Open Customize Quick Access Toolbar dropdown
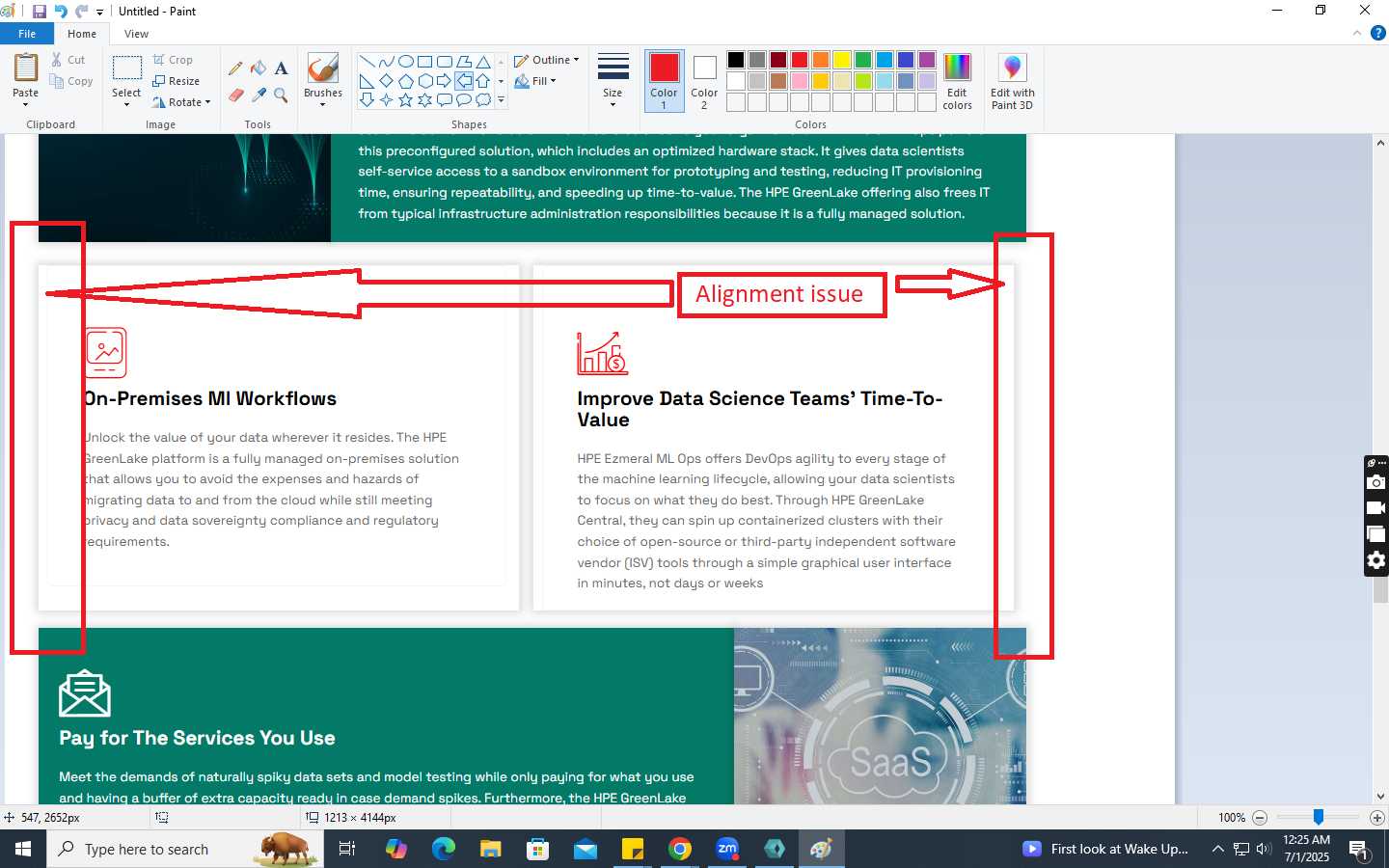1389x868 pixels. 99,13
